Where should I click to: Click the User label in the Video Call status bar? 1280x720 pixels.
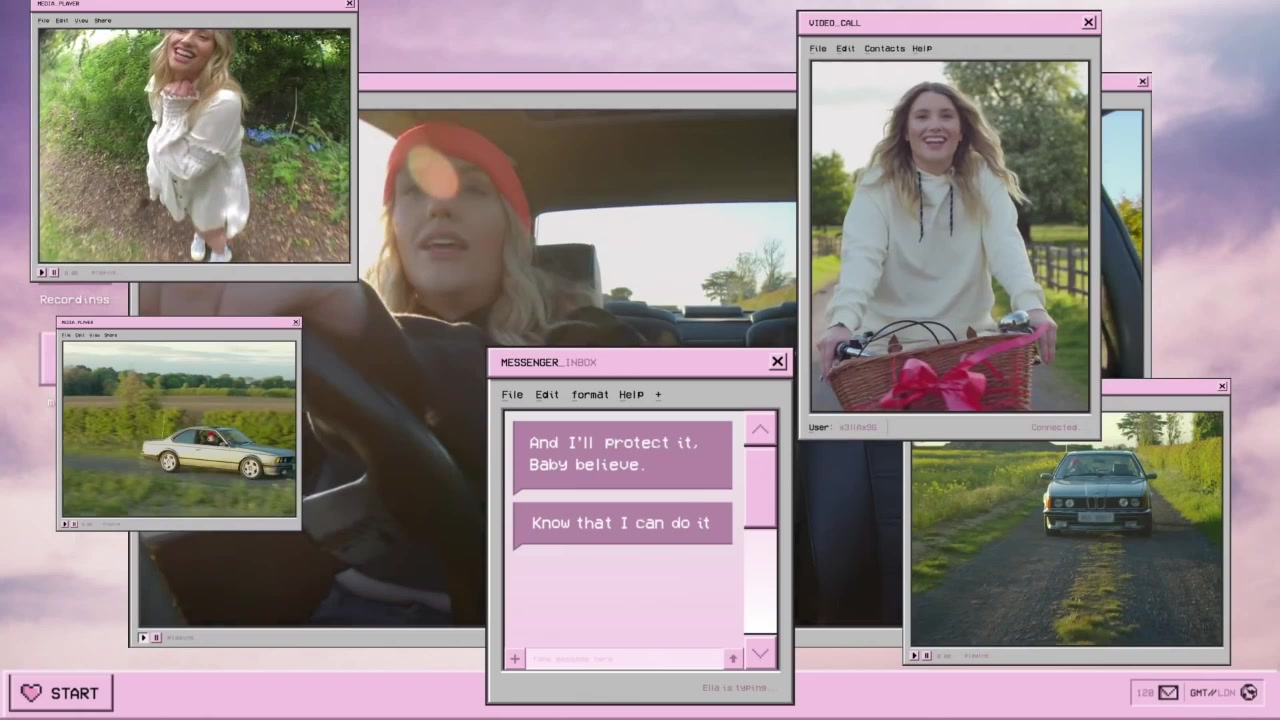(x=820, y=427)
